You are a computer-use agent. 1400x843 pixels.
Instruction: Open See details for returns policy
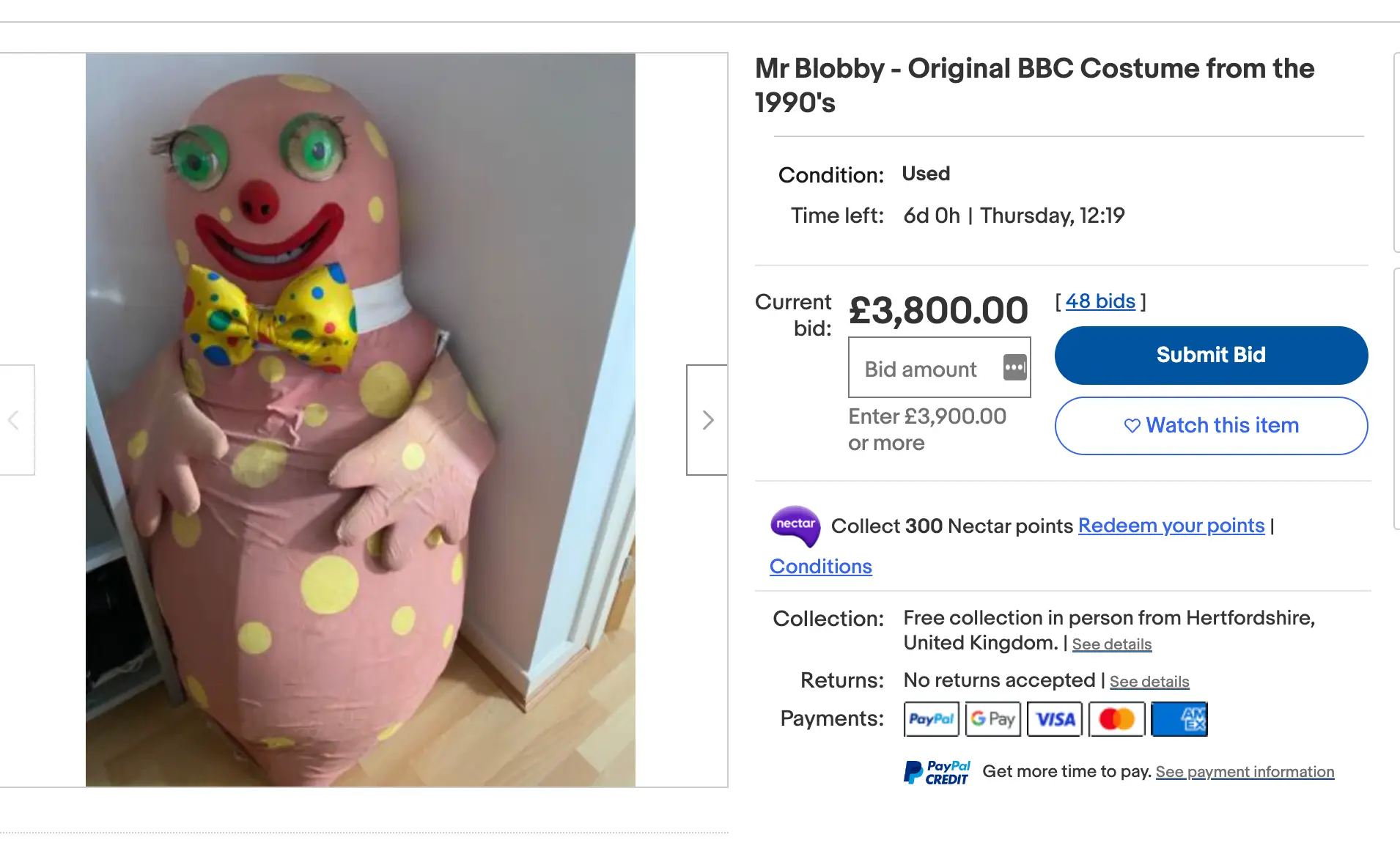tap(1149, 681)
